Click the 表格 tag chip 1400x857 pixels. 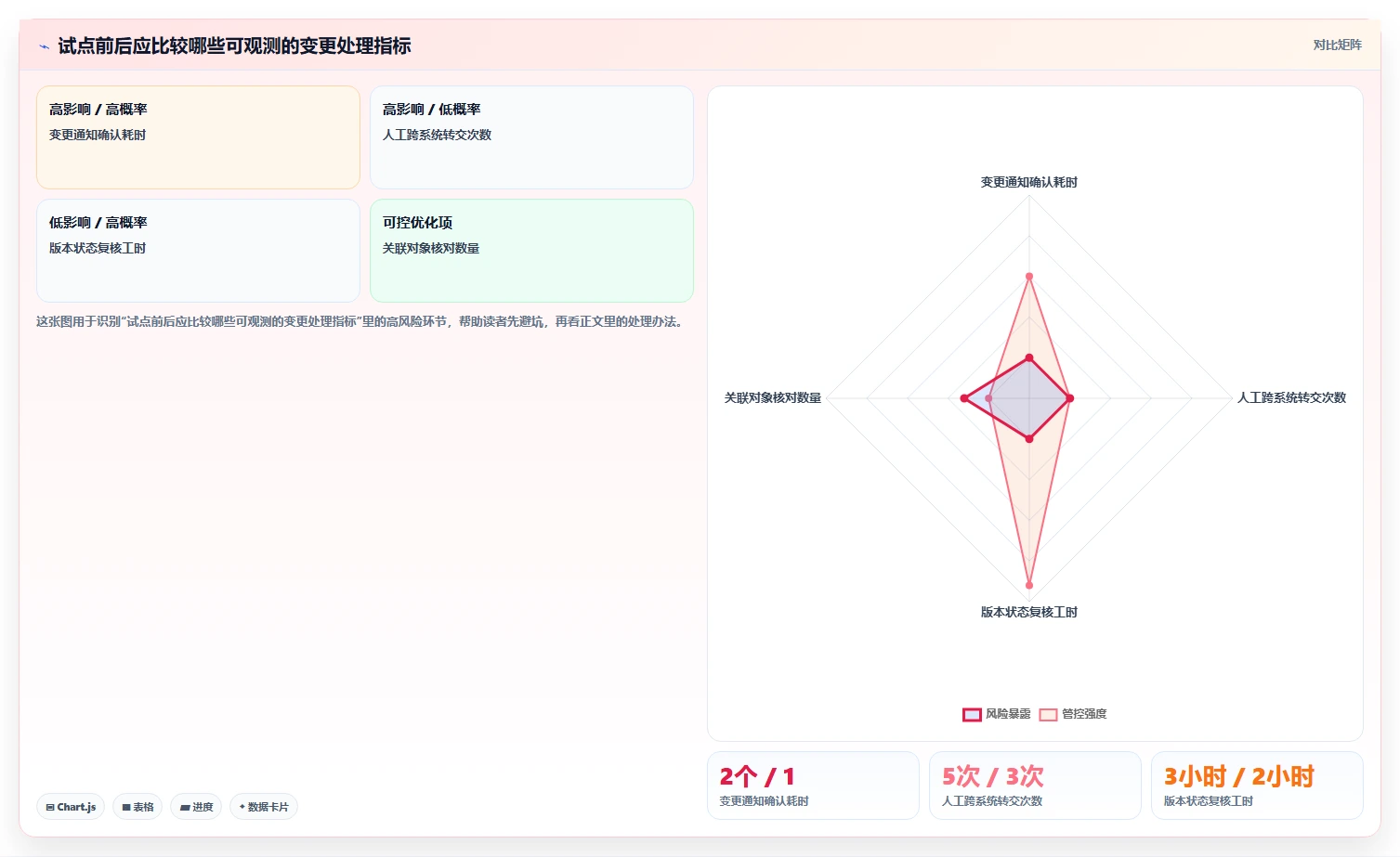point(137,807)
